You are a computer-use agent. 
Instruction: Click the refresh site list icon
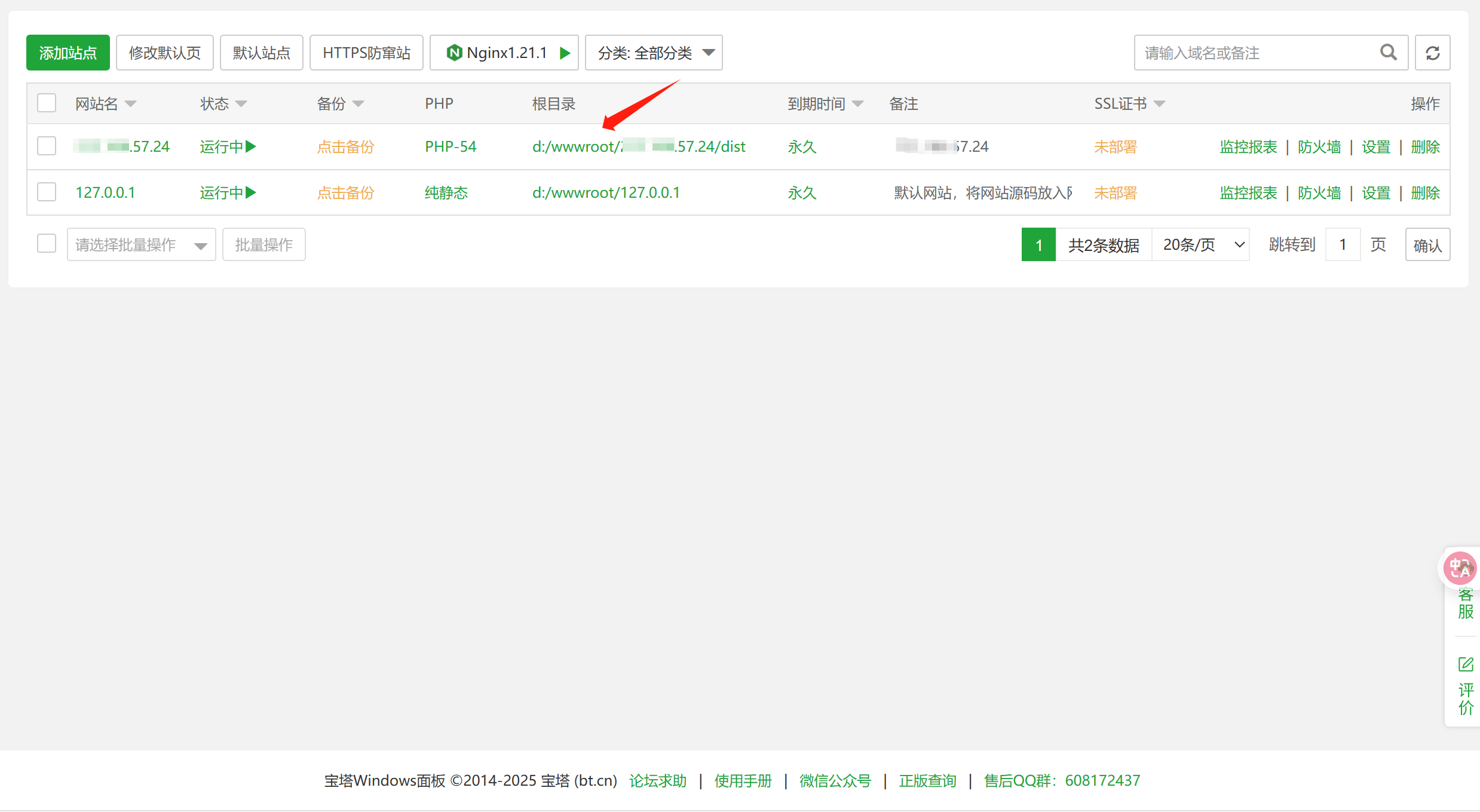point(1432,53)
